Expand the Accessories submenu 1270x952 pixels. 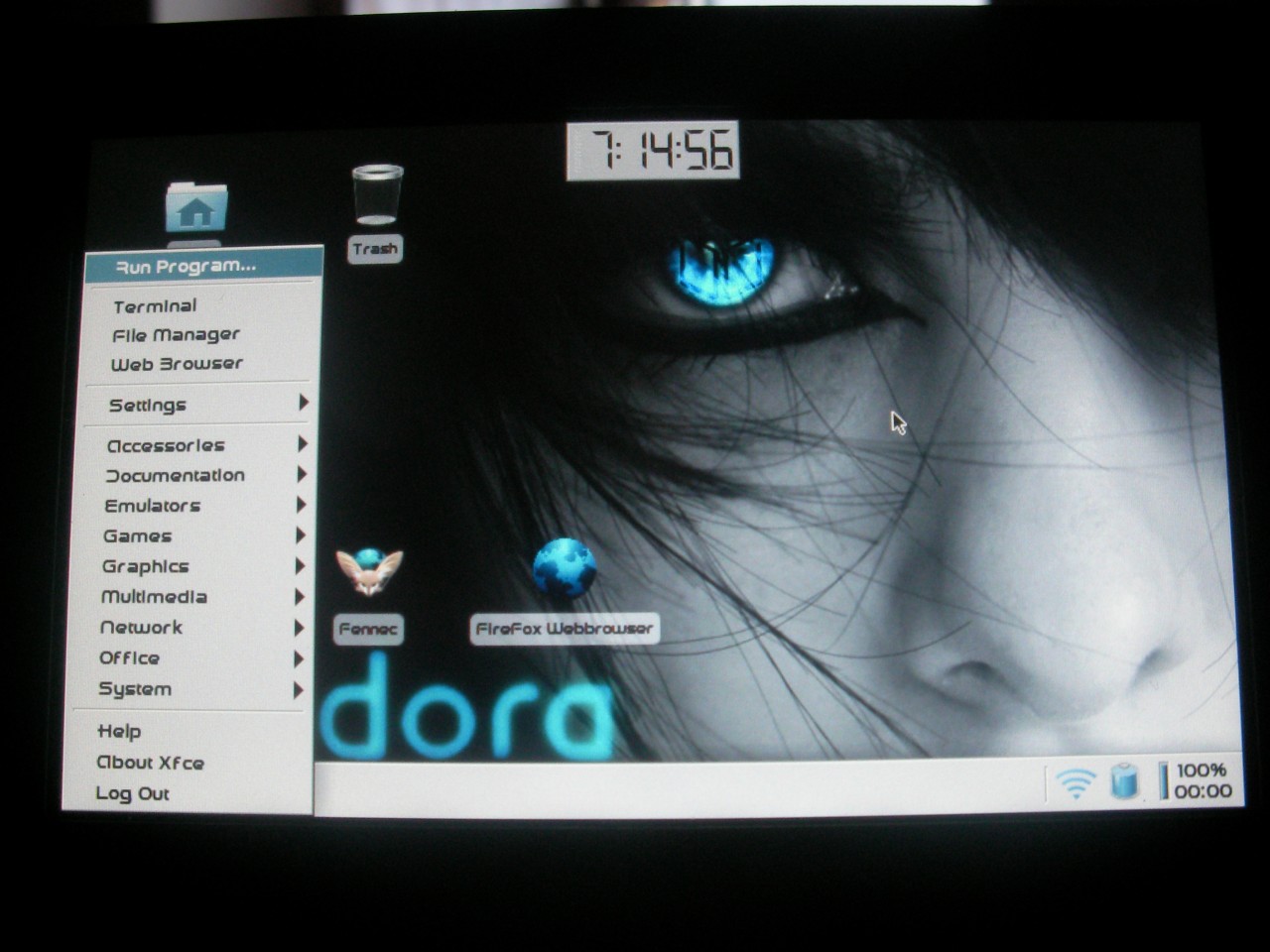point(166,445)
